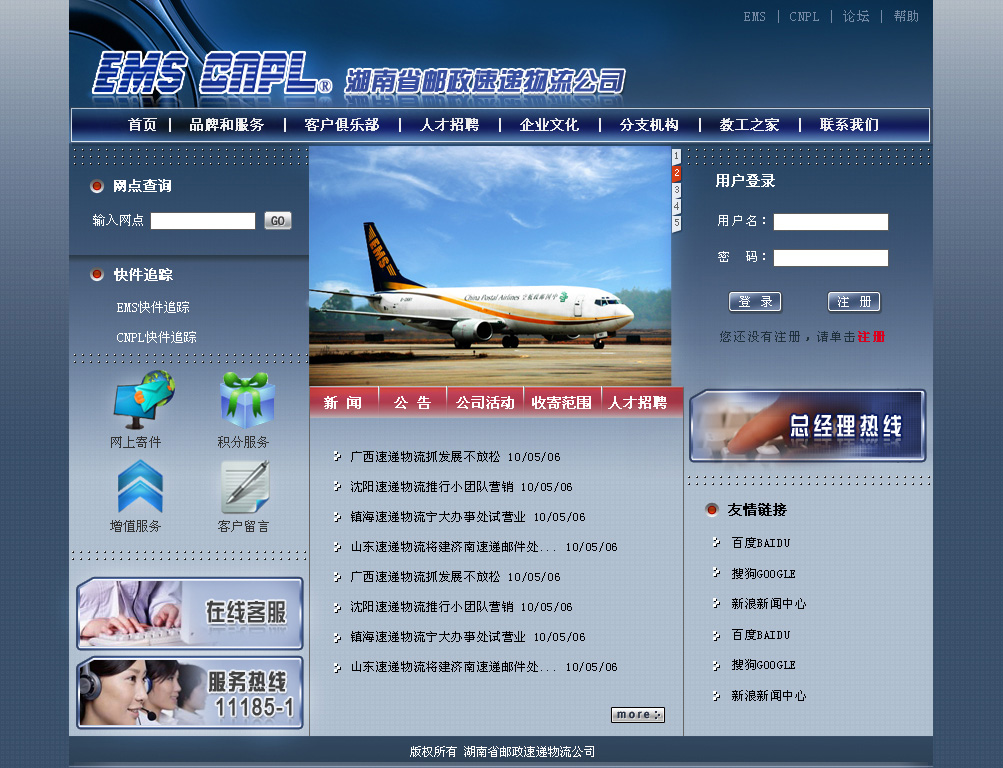Screen dimensions: 1003x768
Task: Open CNPL快件追踪 link
Action: tap(156, 338)
